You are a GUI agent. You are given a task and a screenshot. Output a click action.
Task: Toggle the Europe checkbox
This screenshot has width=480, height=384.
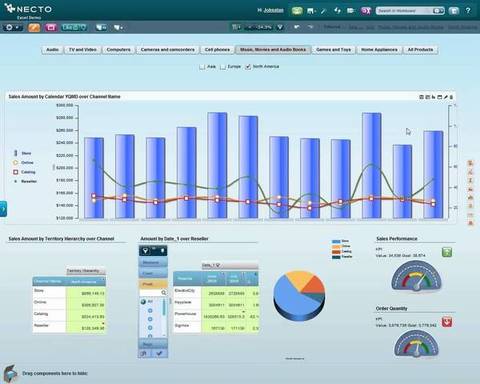pos(223,67)
